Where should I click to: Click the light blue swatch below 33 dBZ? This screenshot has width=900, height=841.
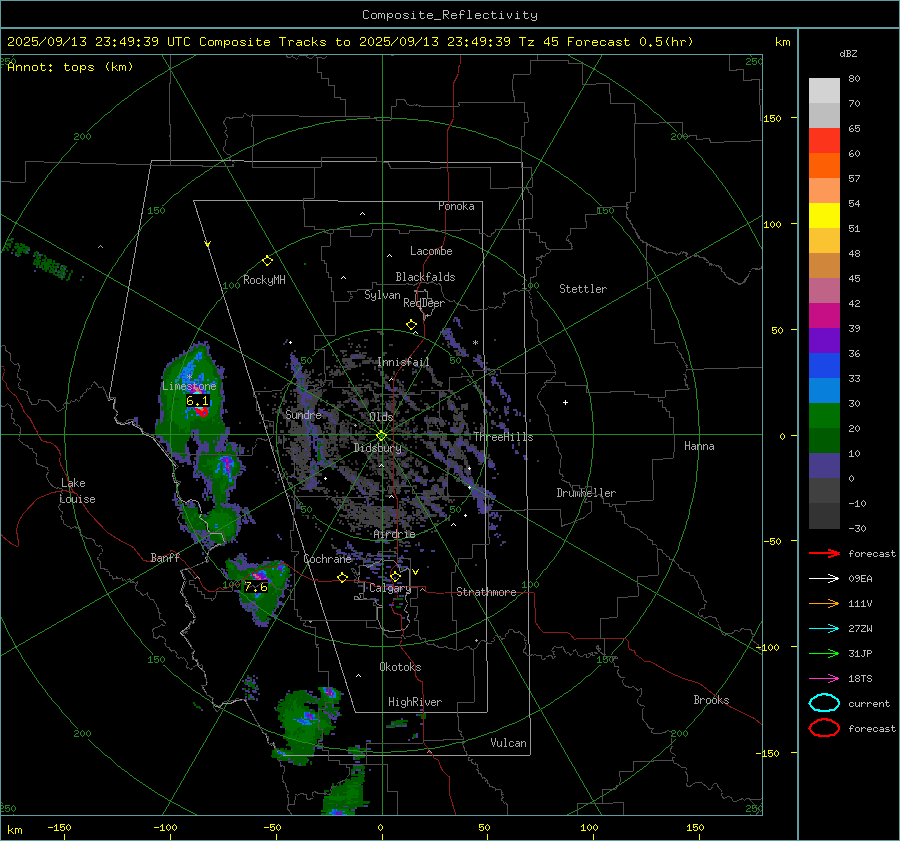[x=824, y=390]
